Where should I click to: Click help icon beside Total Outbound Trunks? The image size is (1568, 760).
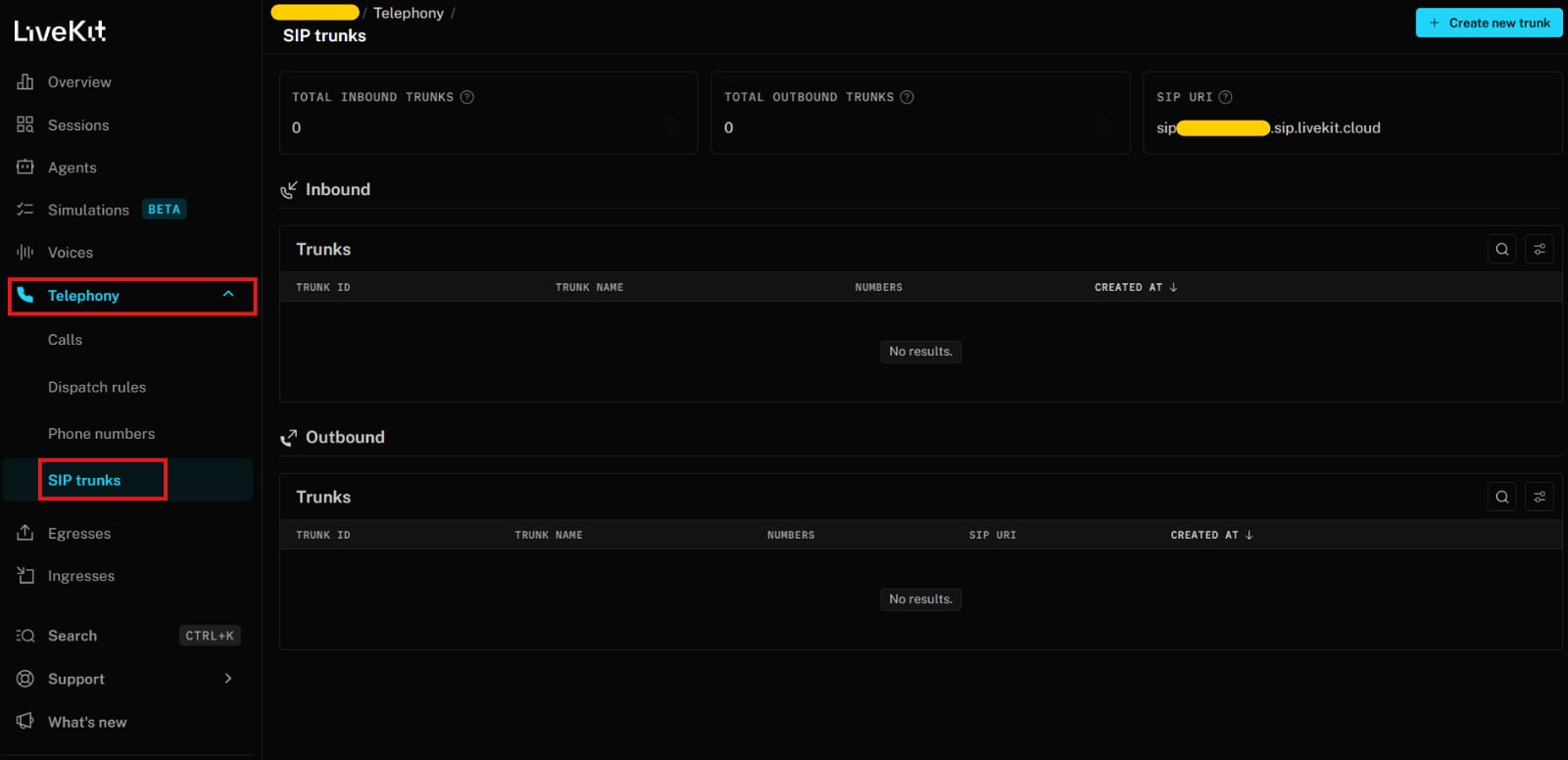(x=907, y=97)
